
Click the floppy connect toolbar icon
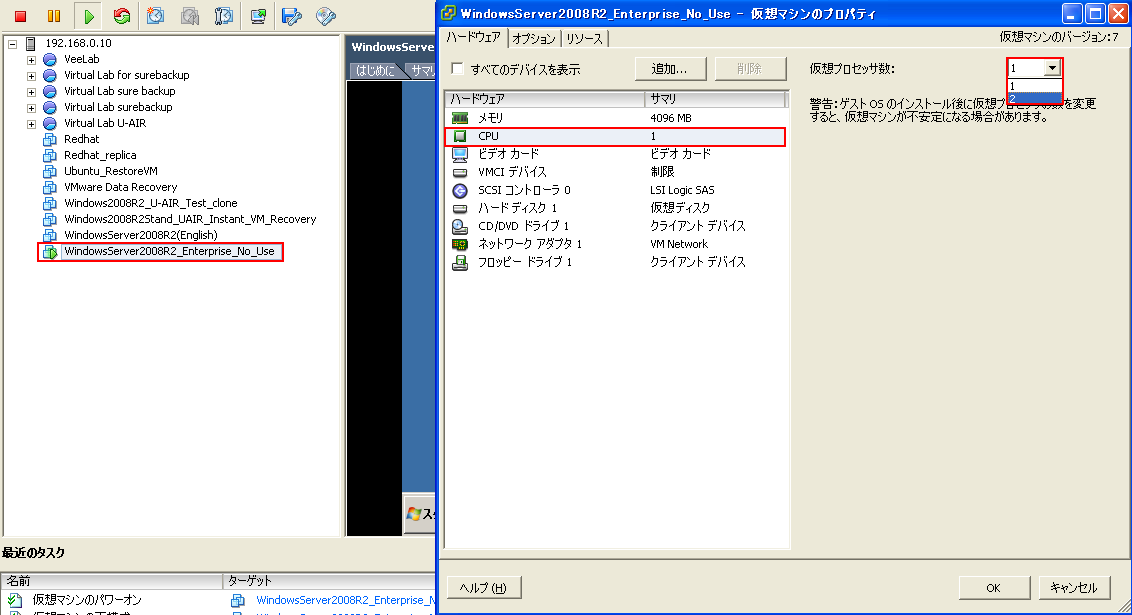(292, 16)
